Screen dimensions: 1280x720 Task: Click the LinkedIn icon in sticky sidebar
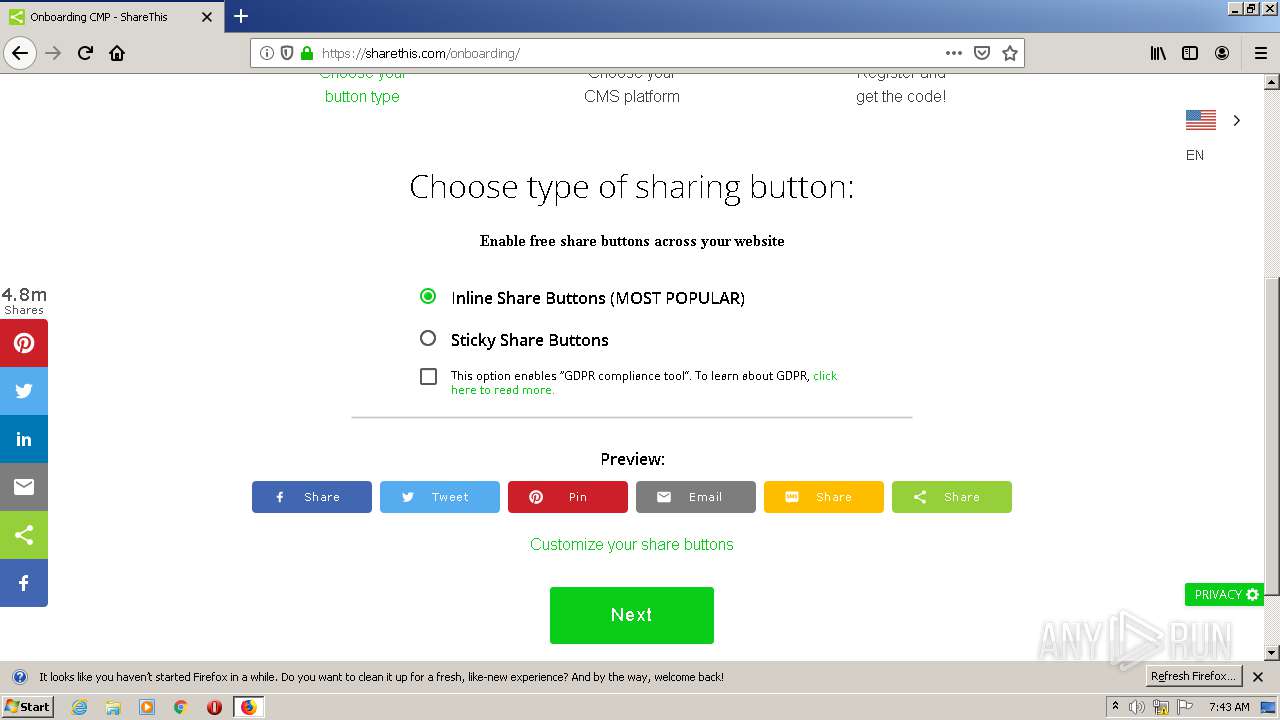24,439
